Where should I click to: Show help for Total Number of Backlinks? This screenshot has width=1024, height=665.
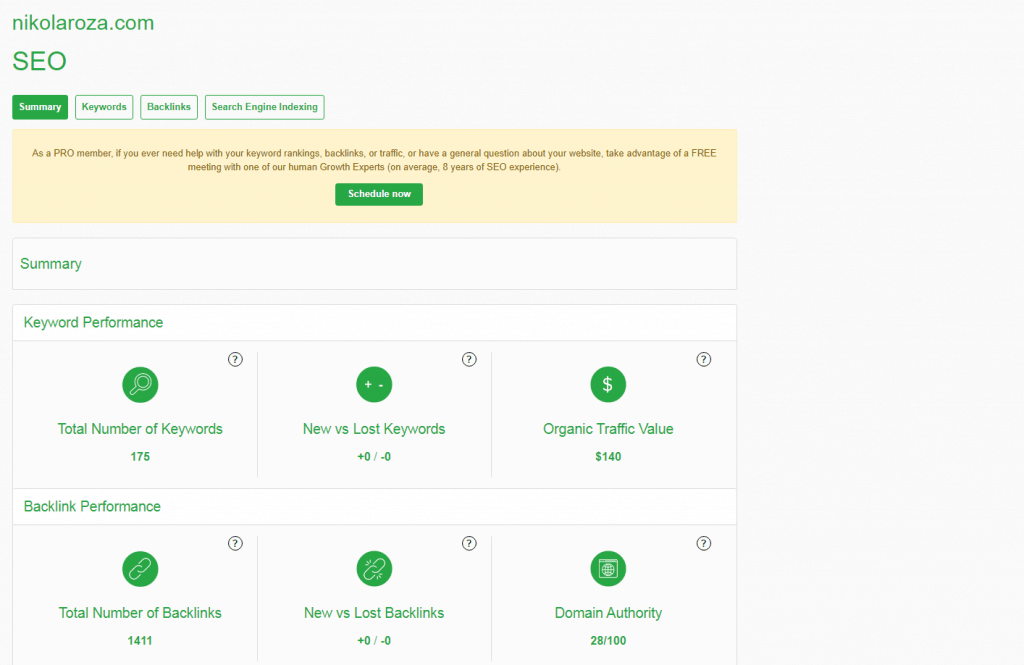pyautogui.click(x=235, y=543)
